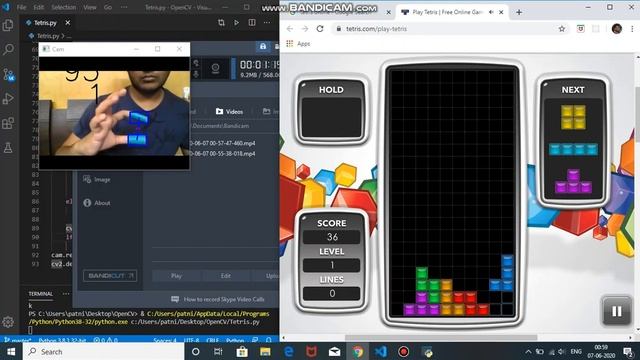Open the File menu in VS Code

22,7
